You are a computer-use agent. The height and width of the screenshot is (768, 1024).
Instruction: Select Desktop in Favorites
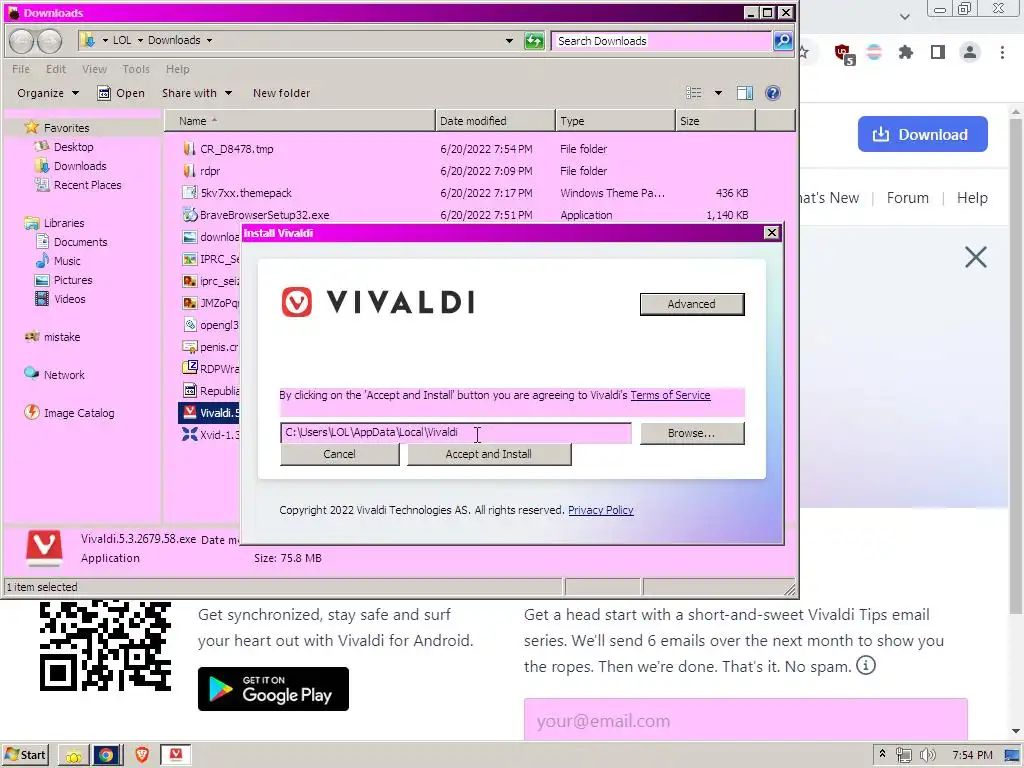pos(73,147)
